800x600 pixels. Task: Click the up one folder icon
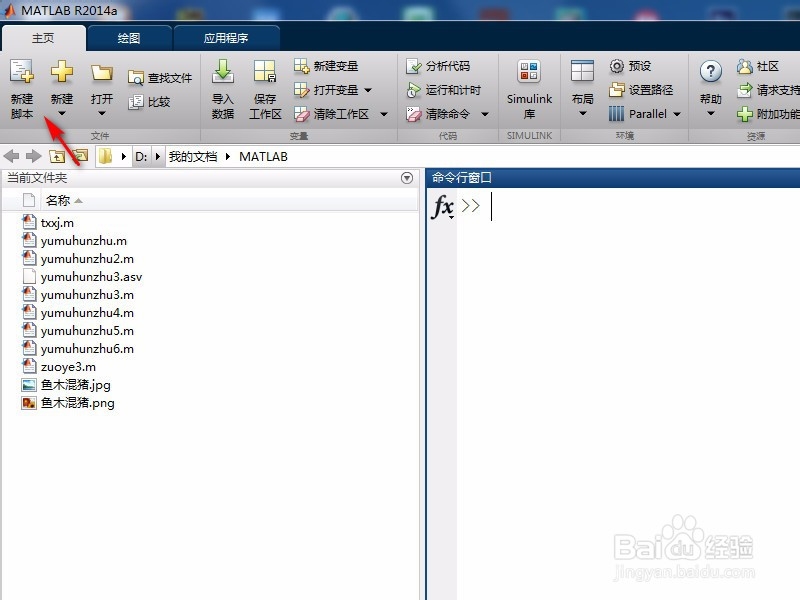coord(57,156)
